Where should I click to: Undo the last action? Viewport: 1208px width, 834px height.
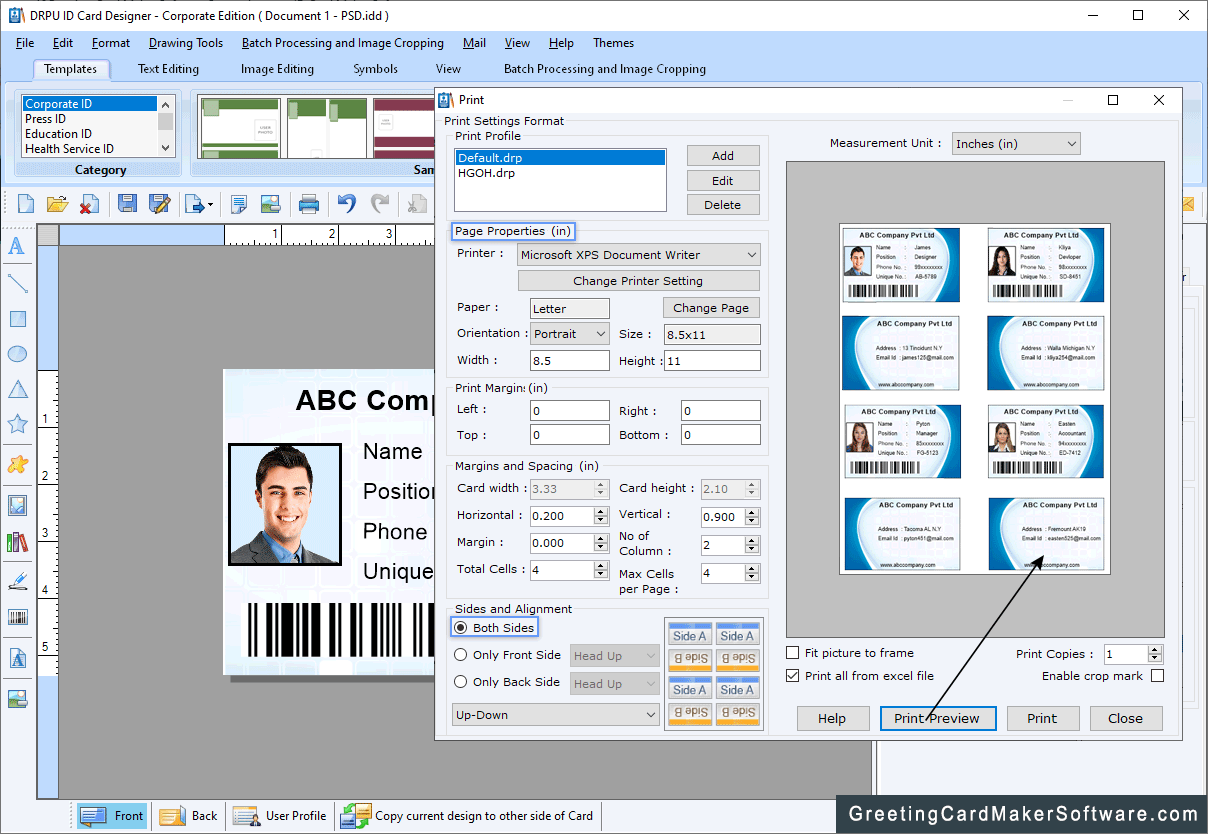point(346,204)
